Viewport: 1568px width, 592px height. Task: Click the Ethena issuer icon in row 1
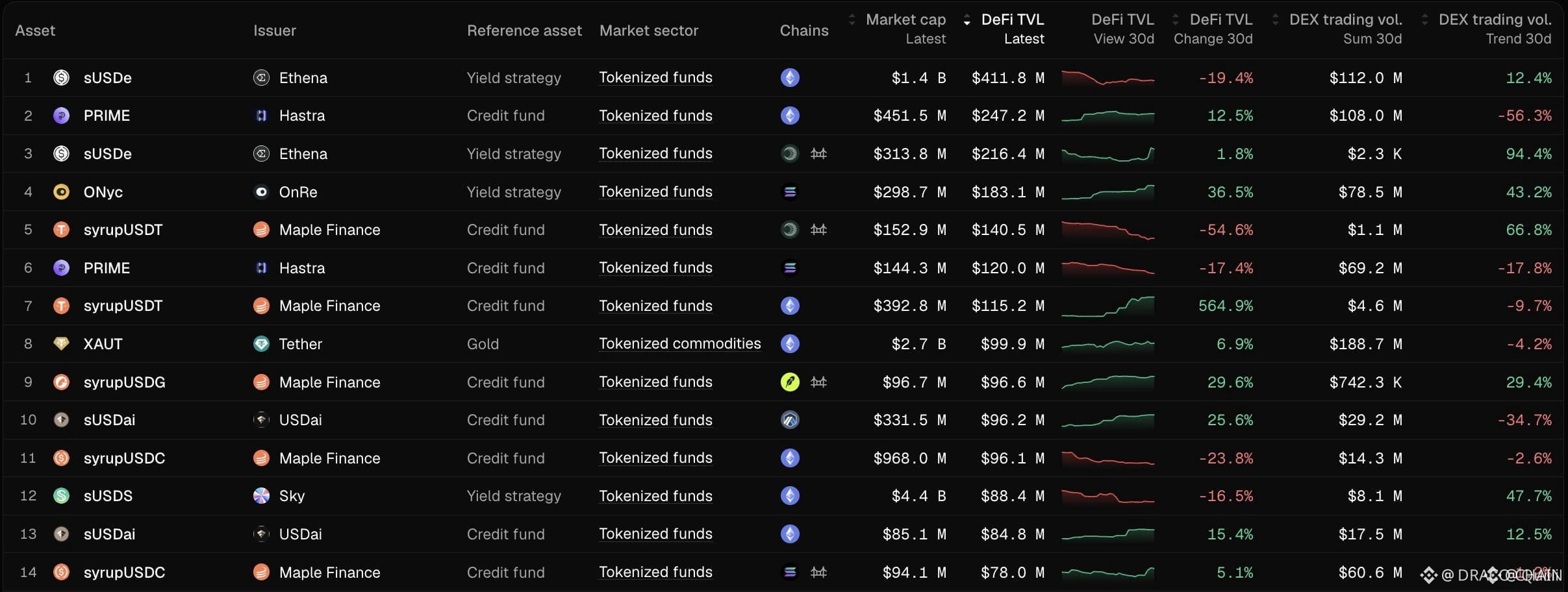click(x=261, y=78)
